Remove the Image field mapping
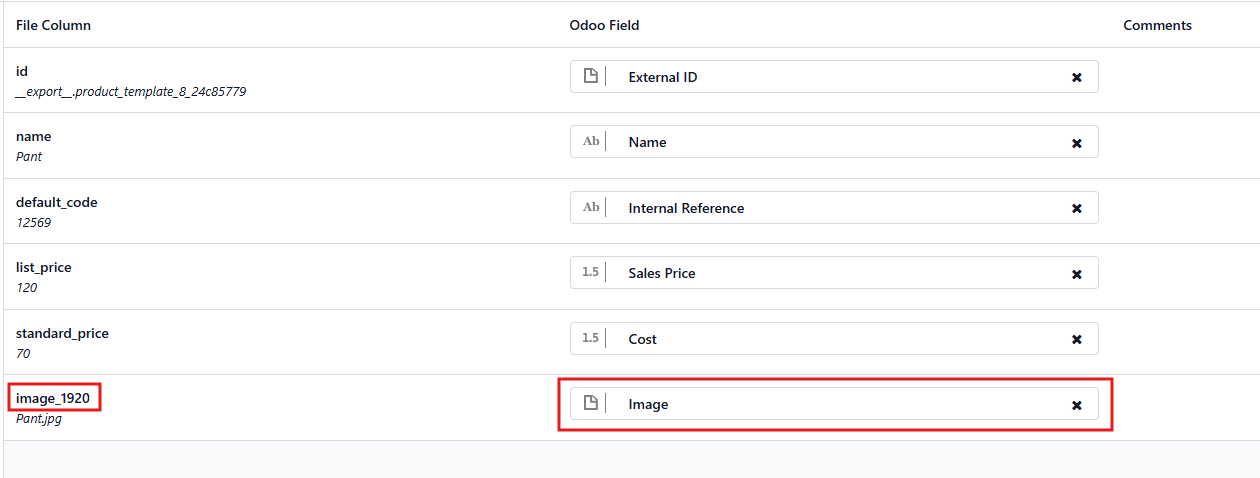This screenshot has width=1260, height=478. click(1076, 405)
